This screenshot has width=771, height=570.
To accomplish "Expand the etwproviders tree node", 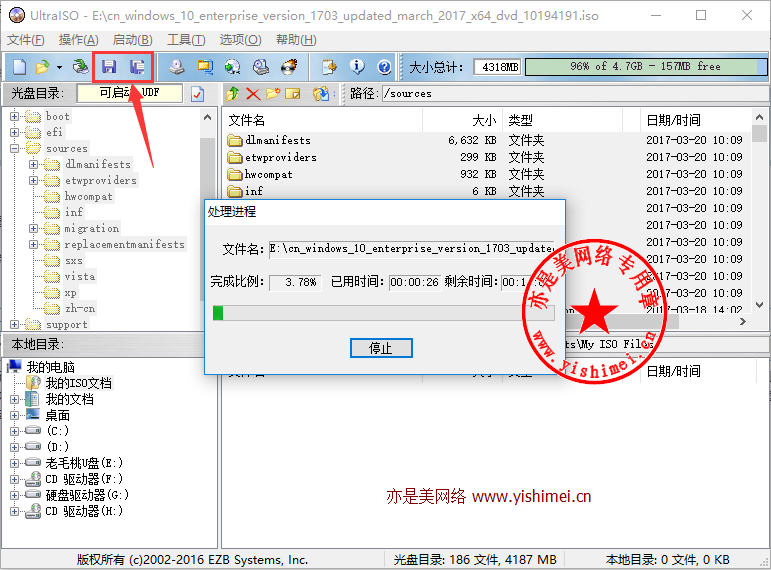I will point(33,180).
